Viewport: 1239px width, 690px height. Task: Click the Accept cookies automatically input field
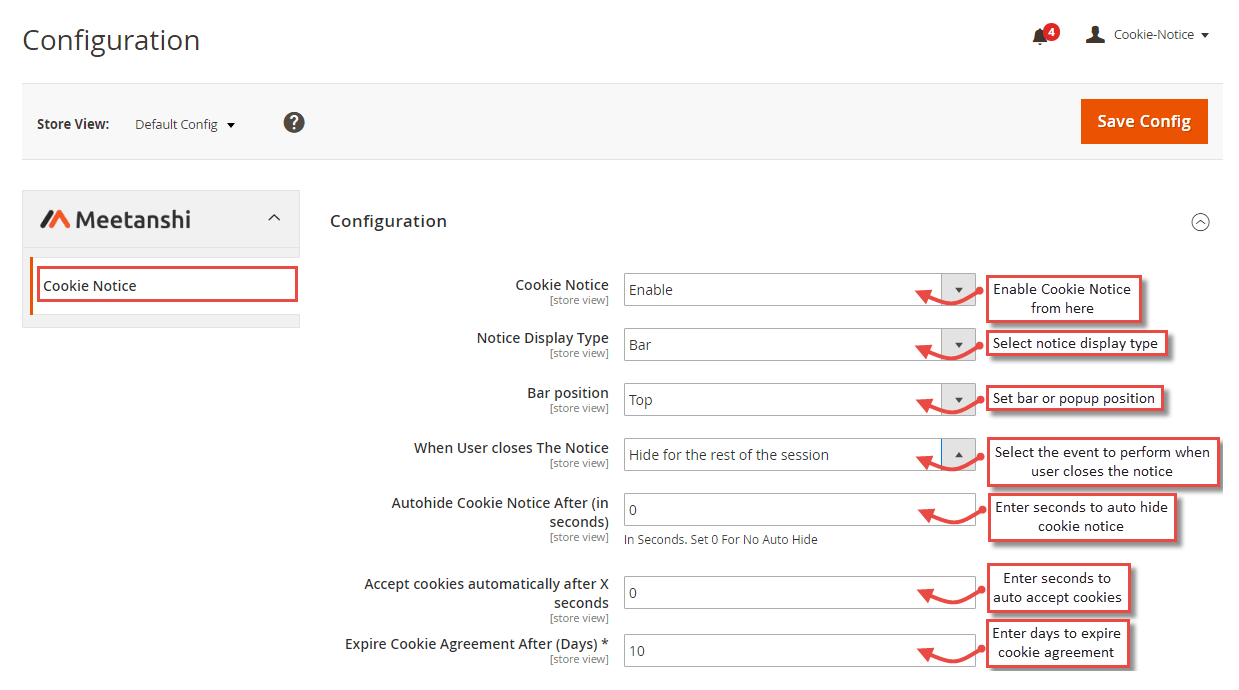(799, 593)
